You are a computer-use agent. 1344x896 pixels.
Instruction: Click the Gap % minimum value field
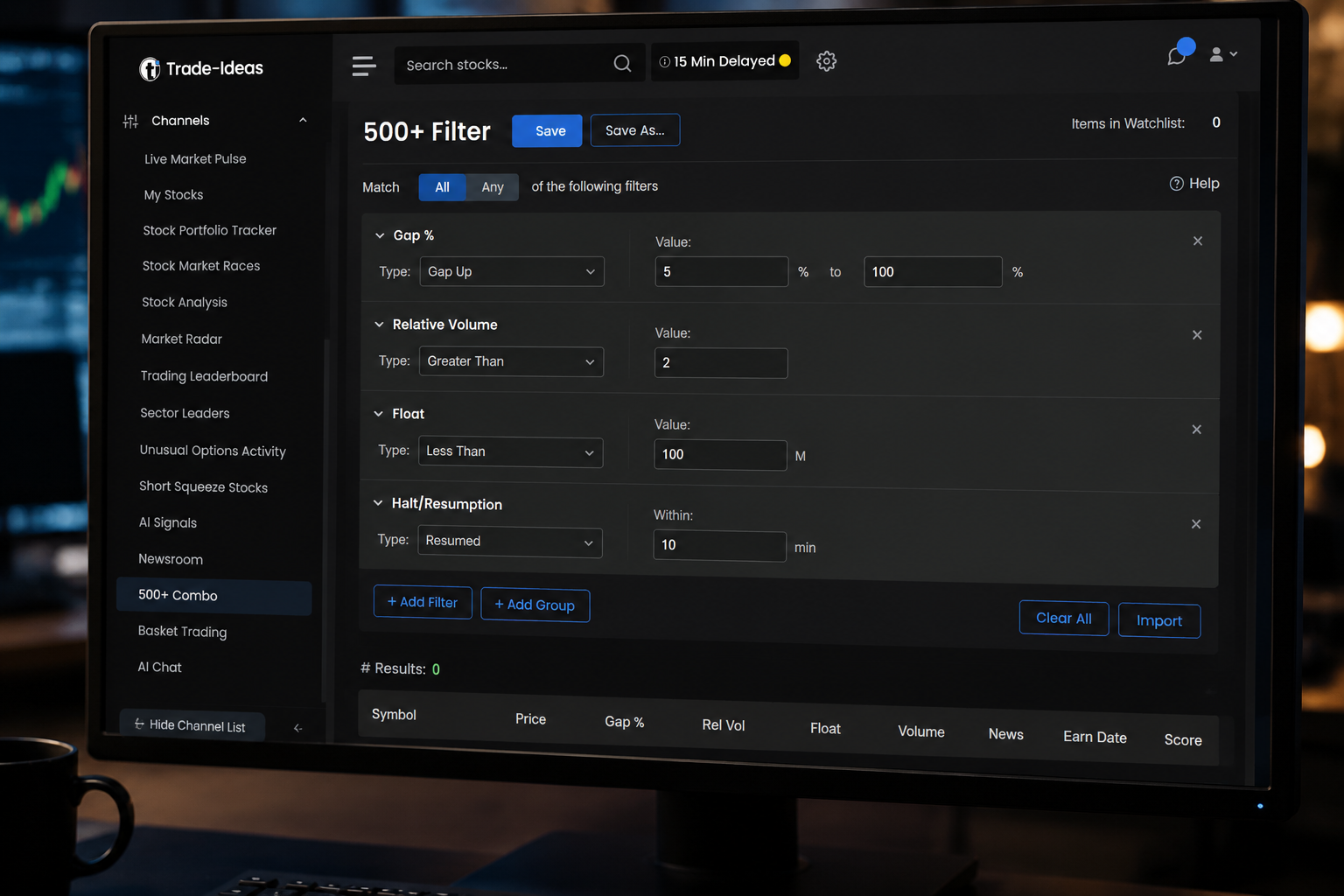(x=722, y=272)
